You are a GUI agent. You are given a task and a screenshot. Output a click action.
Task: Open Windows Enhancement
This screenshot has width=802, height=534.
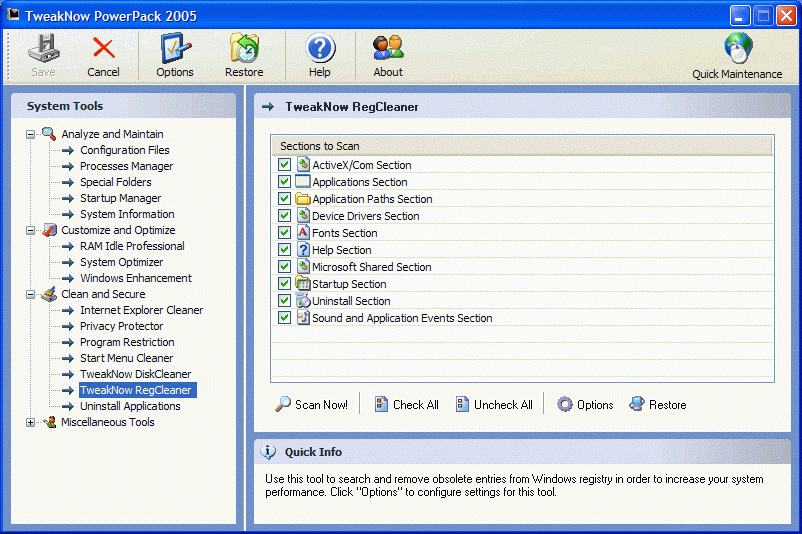(x=136, y=278)
